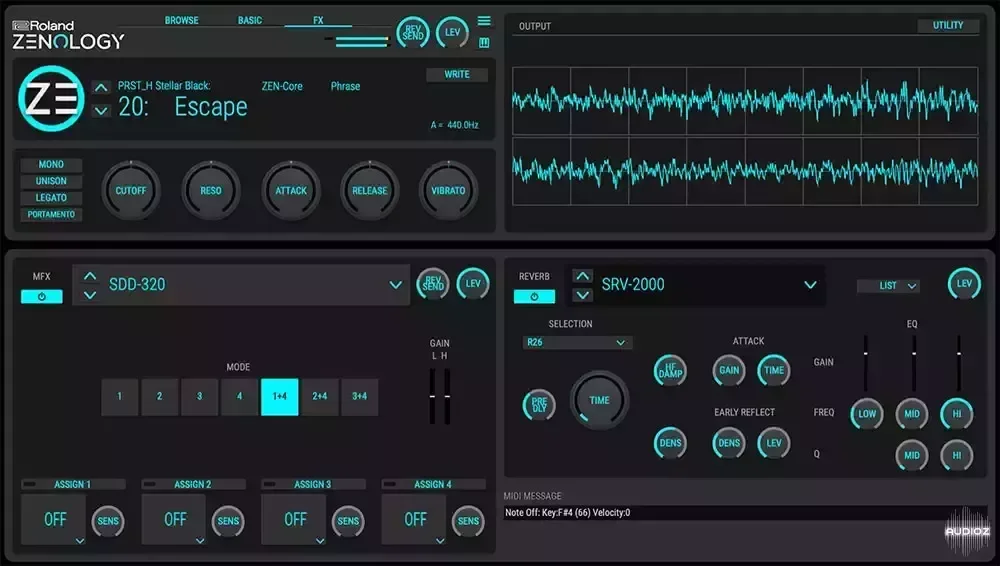1000x566 pixels.
Task: Switch to the FX tab
Action: coord(318,20)
